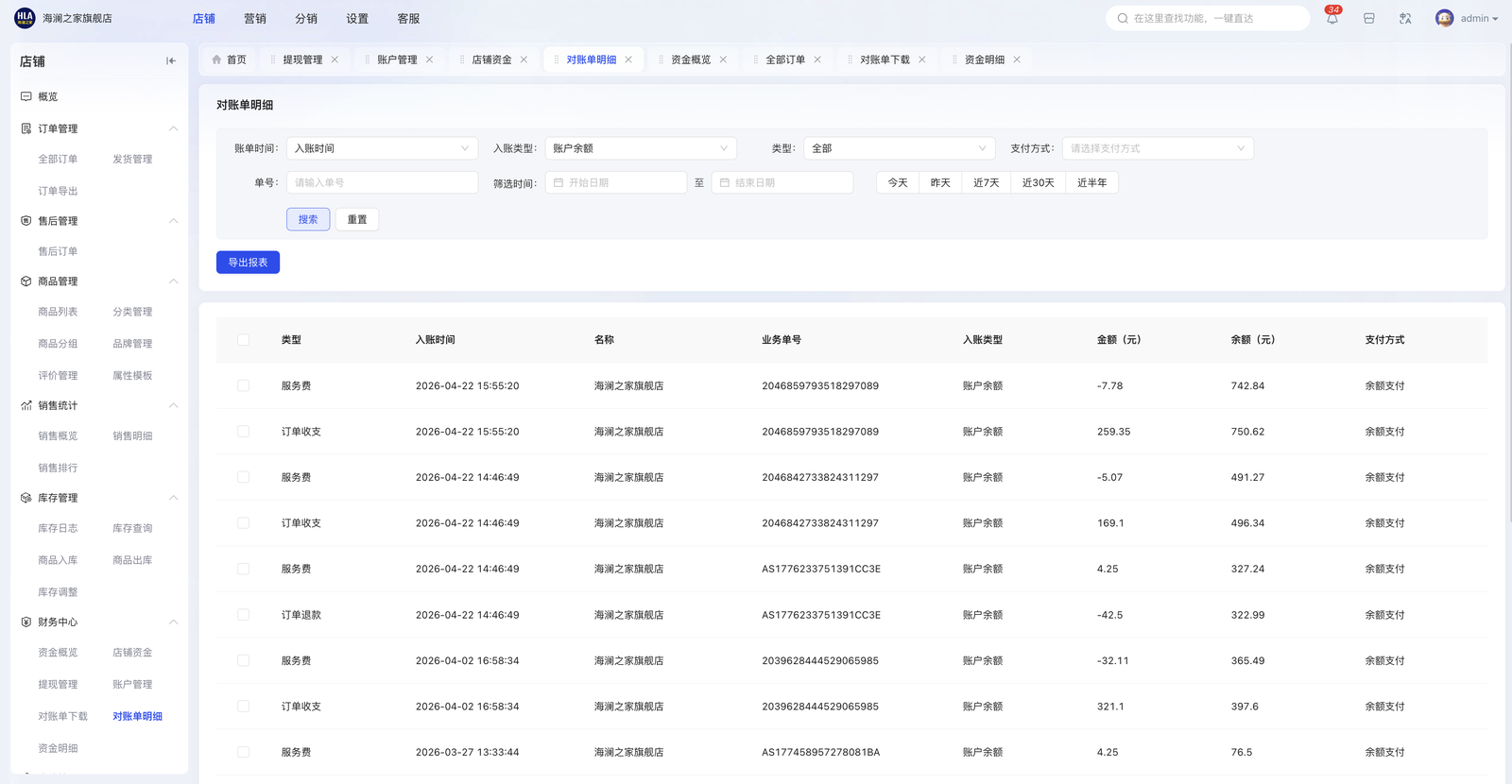This screenshot has width=1512, height=784.
Task: Click the translate language icon in header
Action: [1405, 19]
